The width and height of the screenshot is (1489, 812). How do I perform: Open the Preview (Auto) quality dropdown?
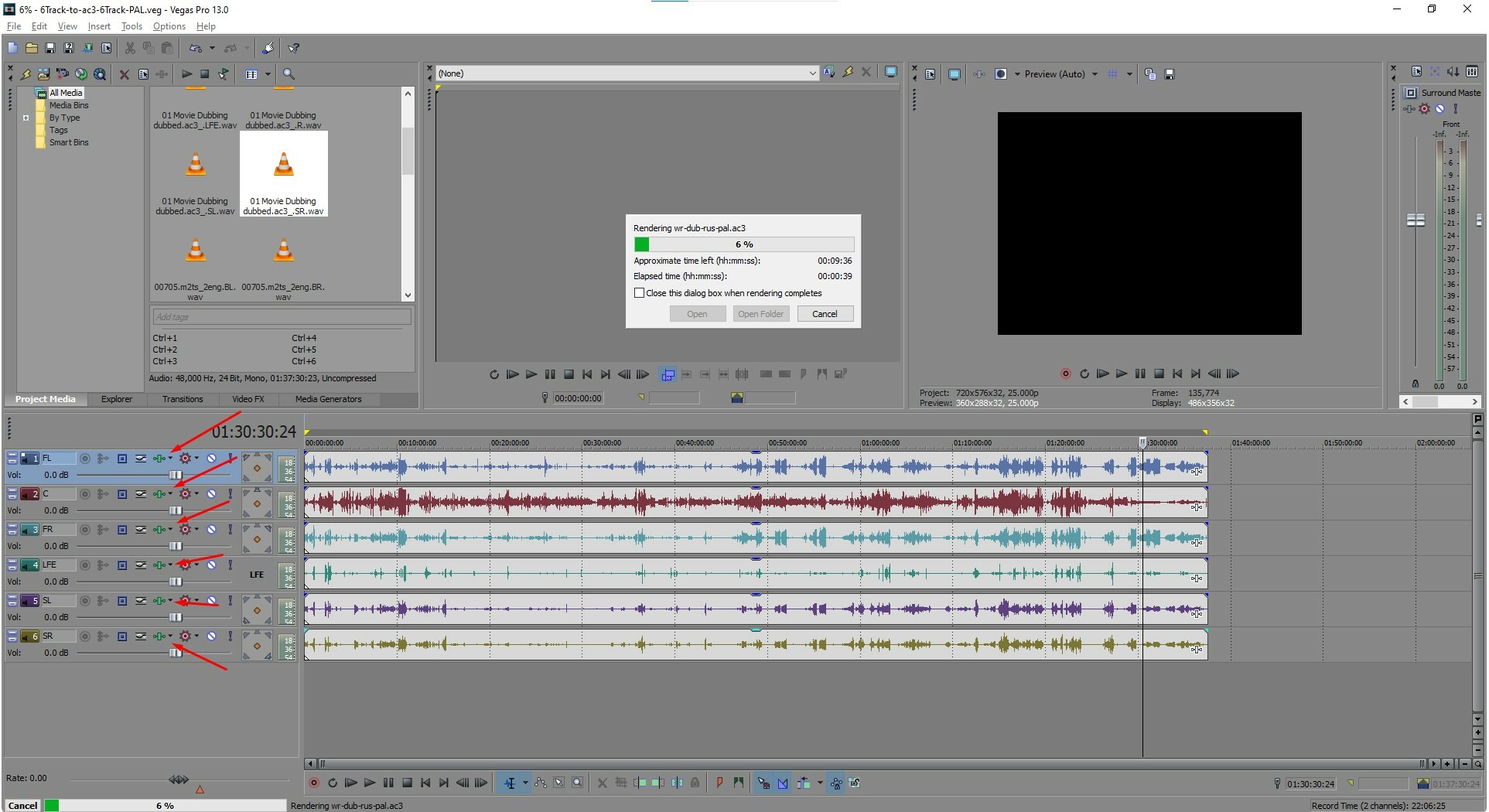[1095, 74]
